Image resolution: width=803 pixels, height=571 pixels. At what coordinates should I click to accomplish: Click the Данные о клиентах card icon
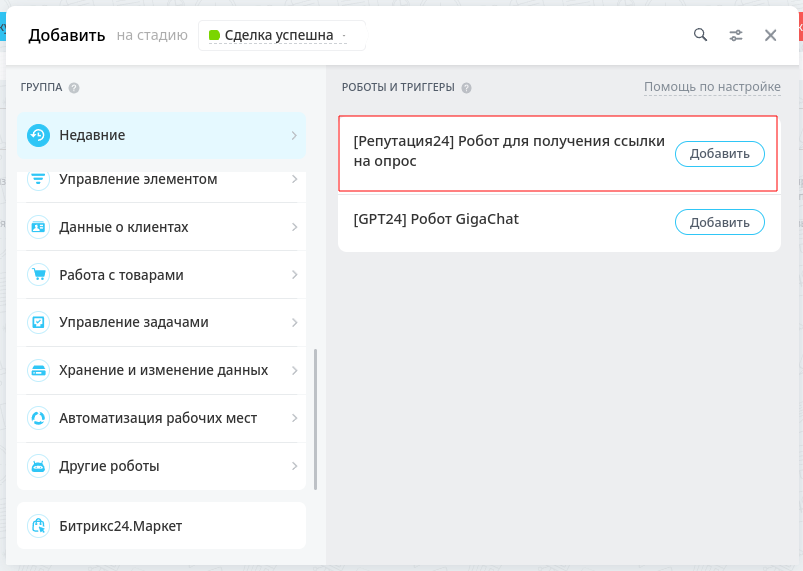click(38, 227)
